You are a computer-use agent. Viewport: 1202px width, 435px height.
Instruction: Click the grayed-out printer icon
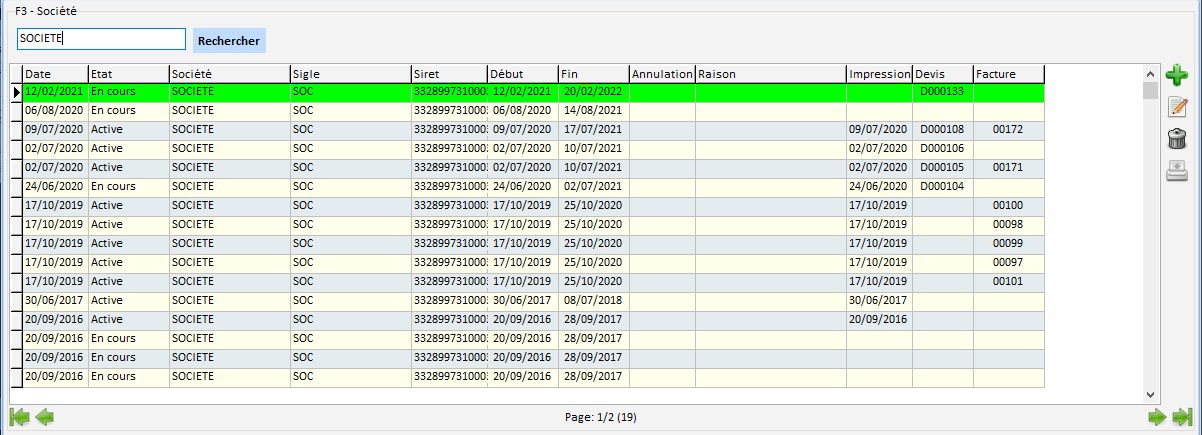tap(1177, 171)
